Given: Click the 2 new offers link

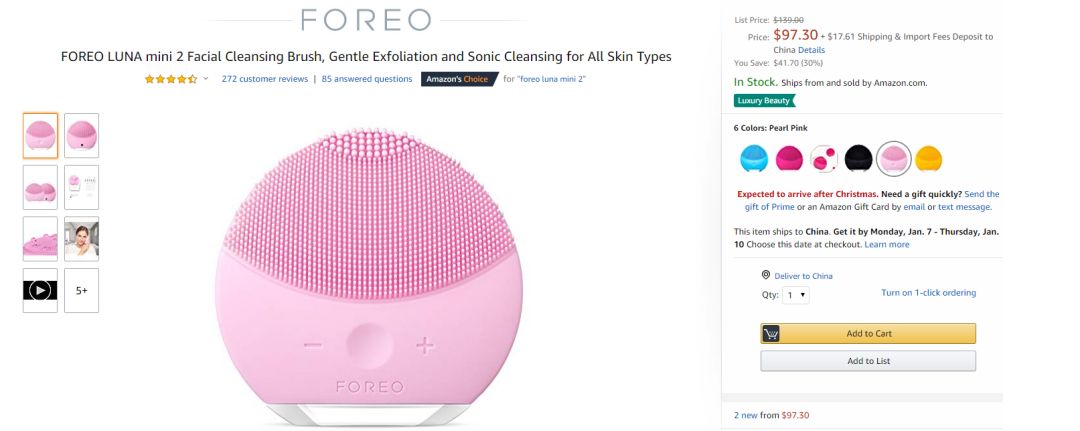Looking at the screenshot, I should 745,415.
